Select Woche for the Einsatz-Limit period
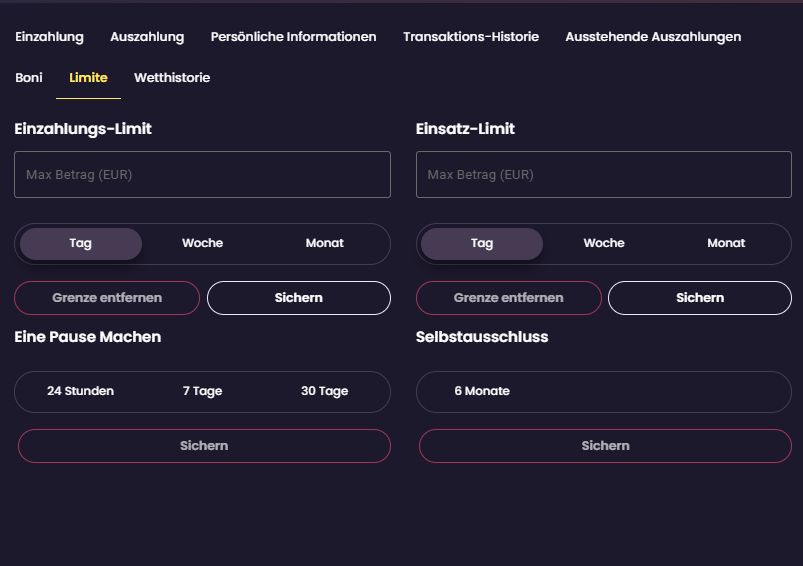 tap(604, 243)
